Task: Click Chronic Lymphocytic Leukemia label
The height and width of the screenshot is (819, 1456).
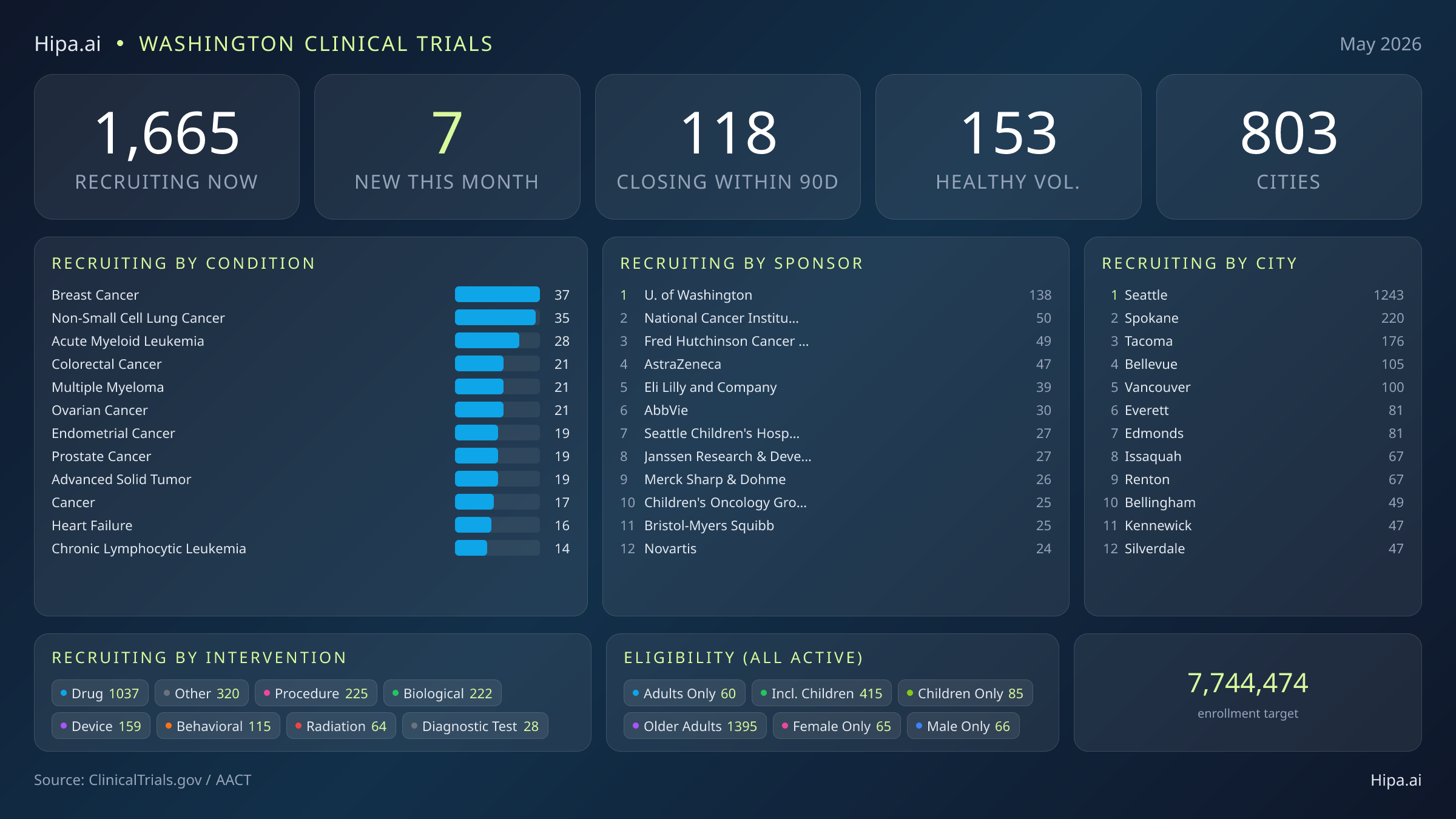Action: coord(149,548)
